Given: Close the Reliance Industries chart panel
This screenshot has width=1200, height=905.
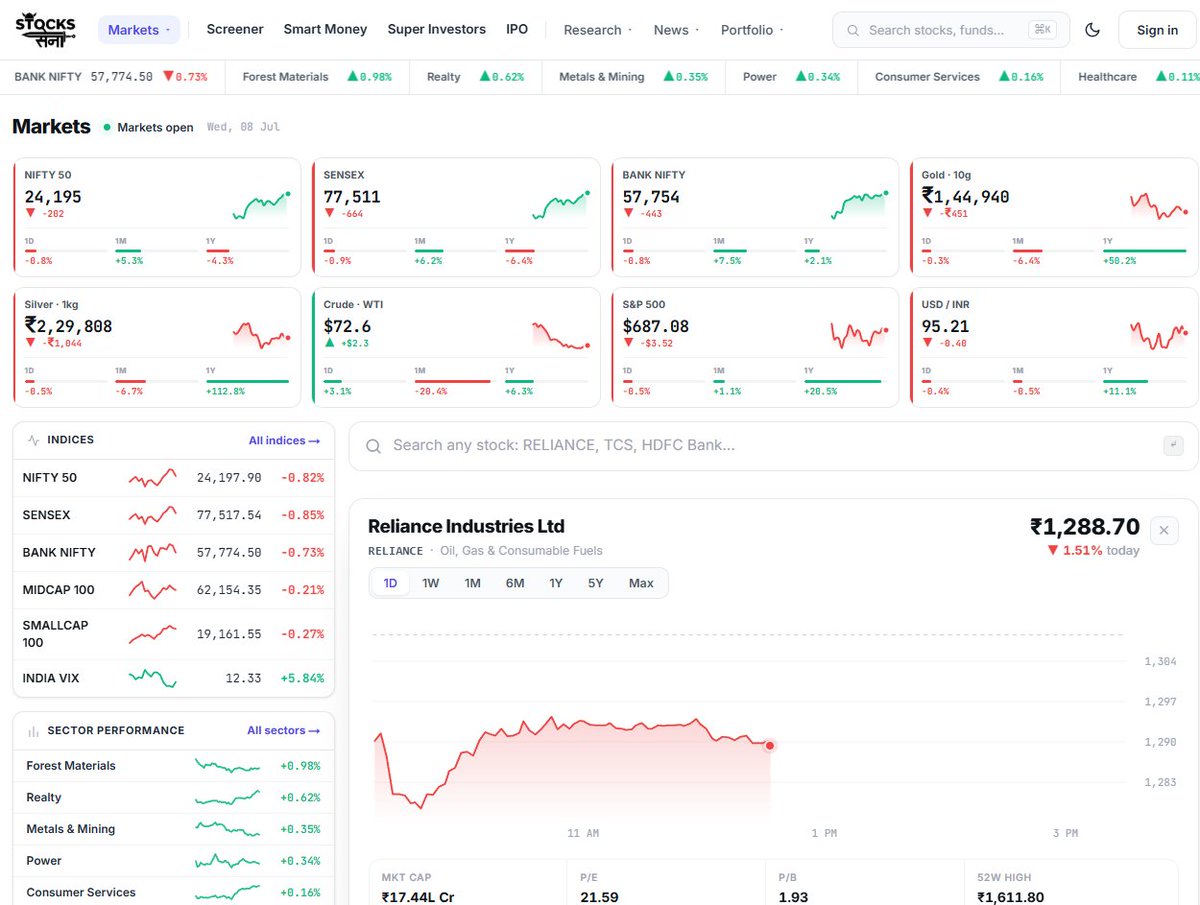Looking at the screenshot, I should tap(1164, 531).
